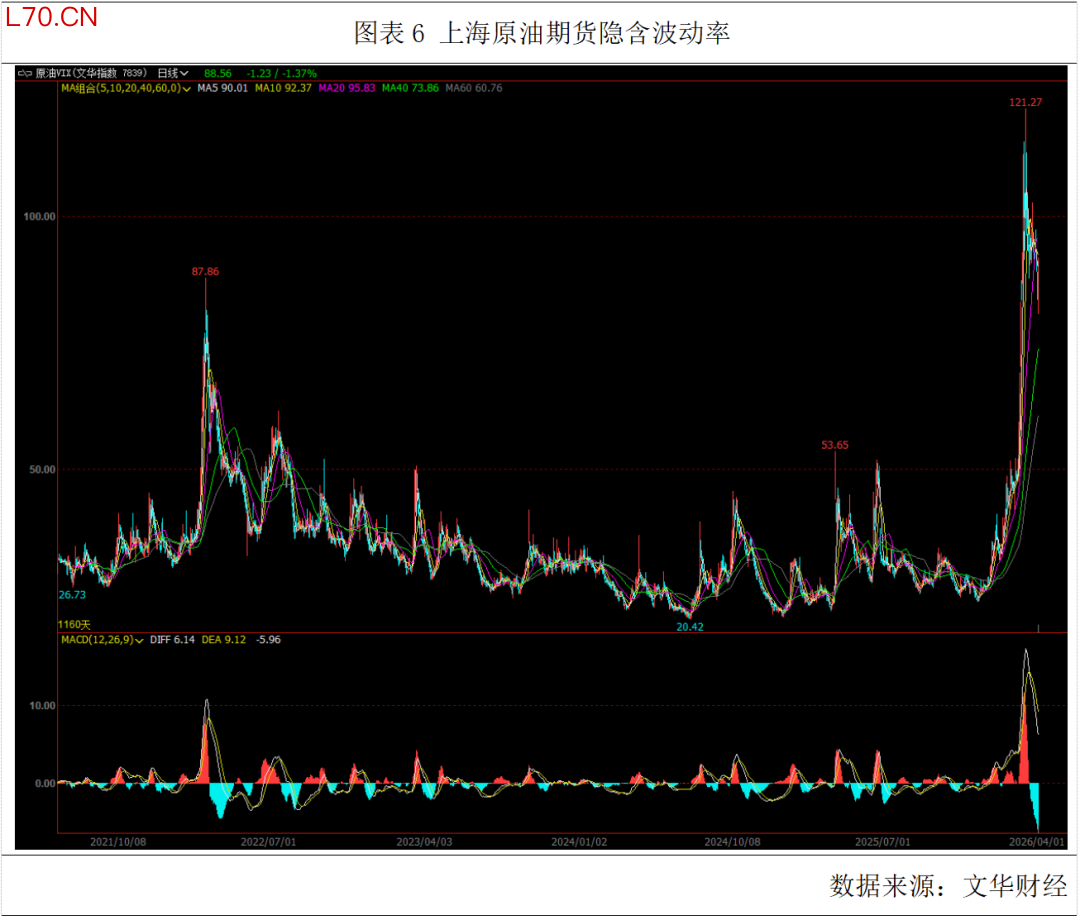Viewport: 1080px width, 920px height.
Task: Open the MACD(12,26,9) indicator dropdown
Action: click(102, 640)
